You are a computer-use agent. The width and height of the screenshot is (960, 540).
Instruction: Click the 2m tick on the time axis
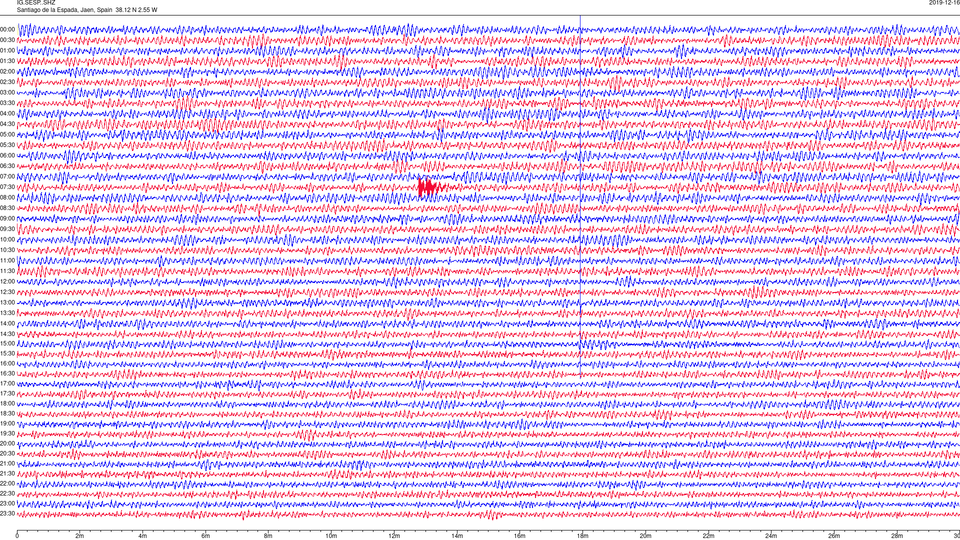pos(80,536)
